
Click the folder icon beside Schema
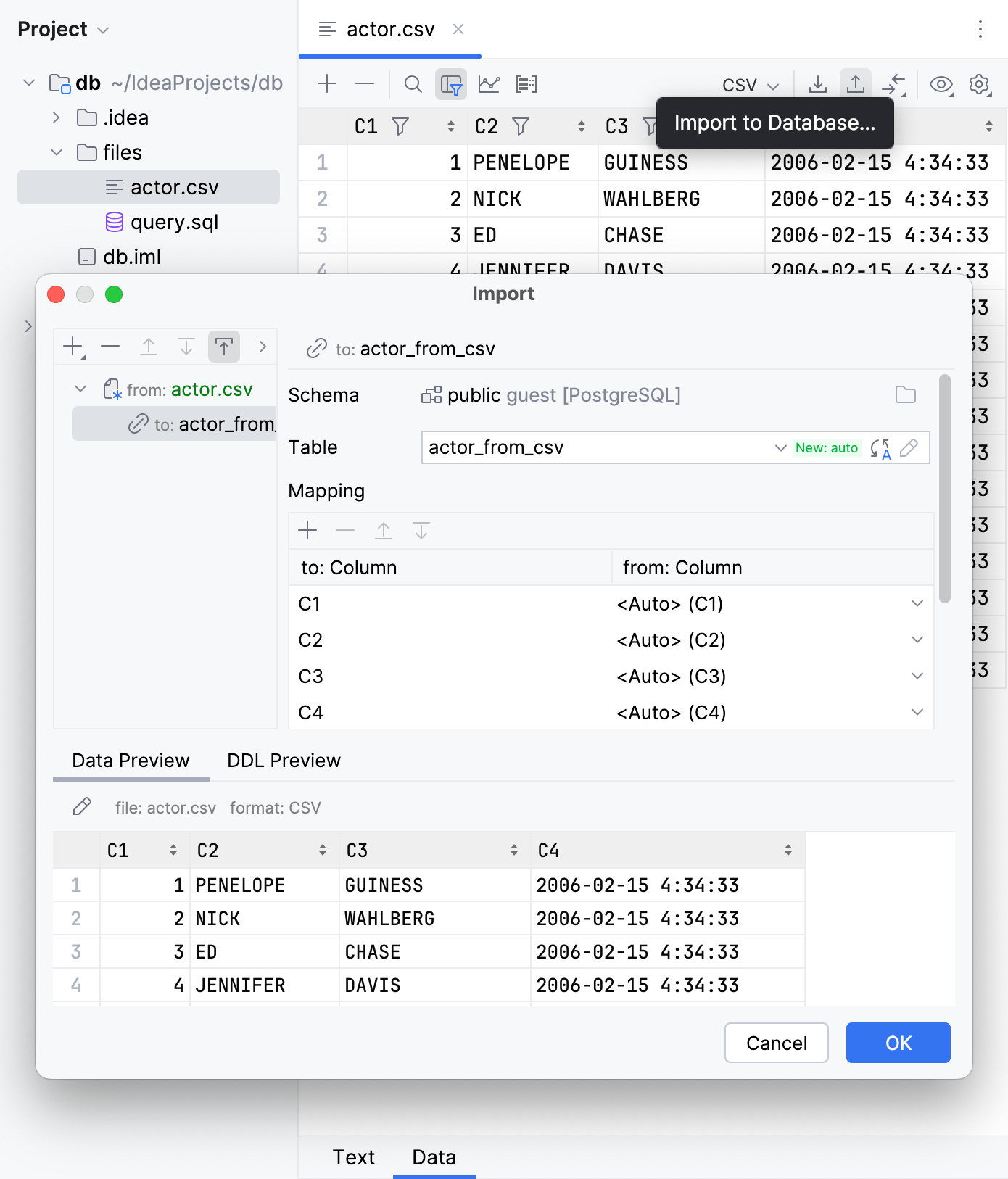click(x=905, y=395)
